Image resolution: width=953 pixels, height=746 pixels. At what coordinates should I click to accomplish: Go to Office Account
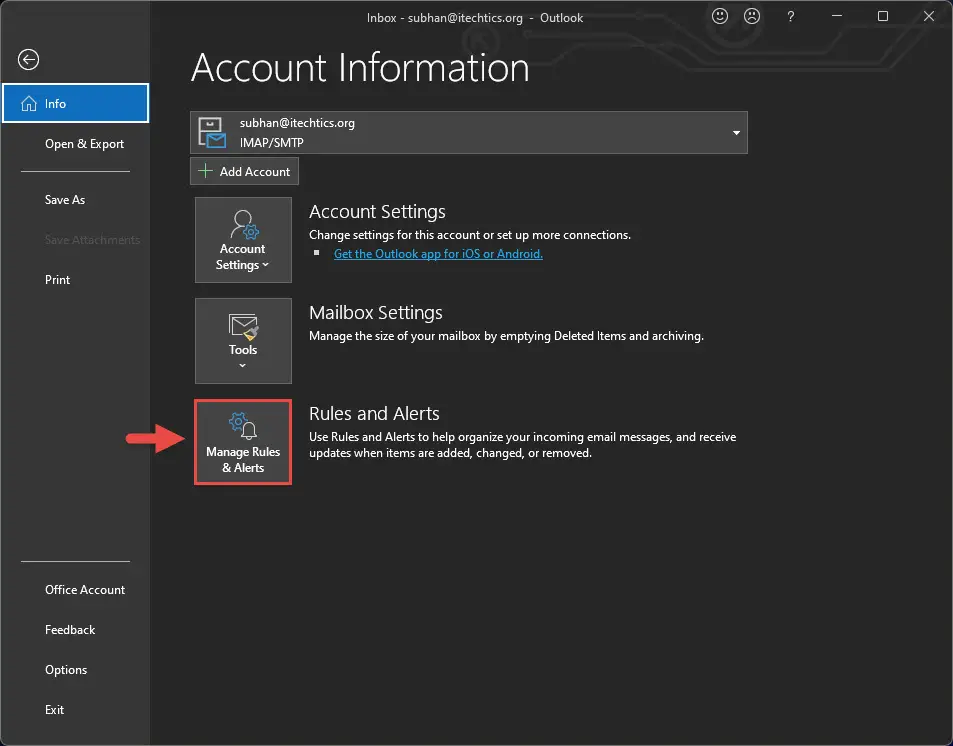coord(84,590)
